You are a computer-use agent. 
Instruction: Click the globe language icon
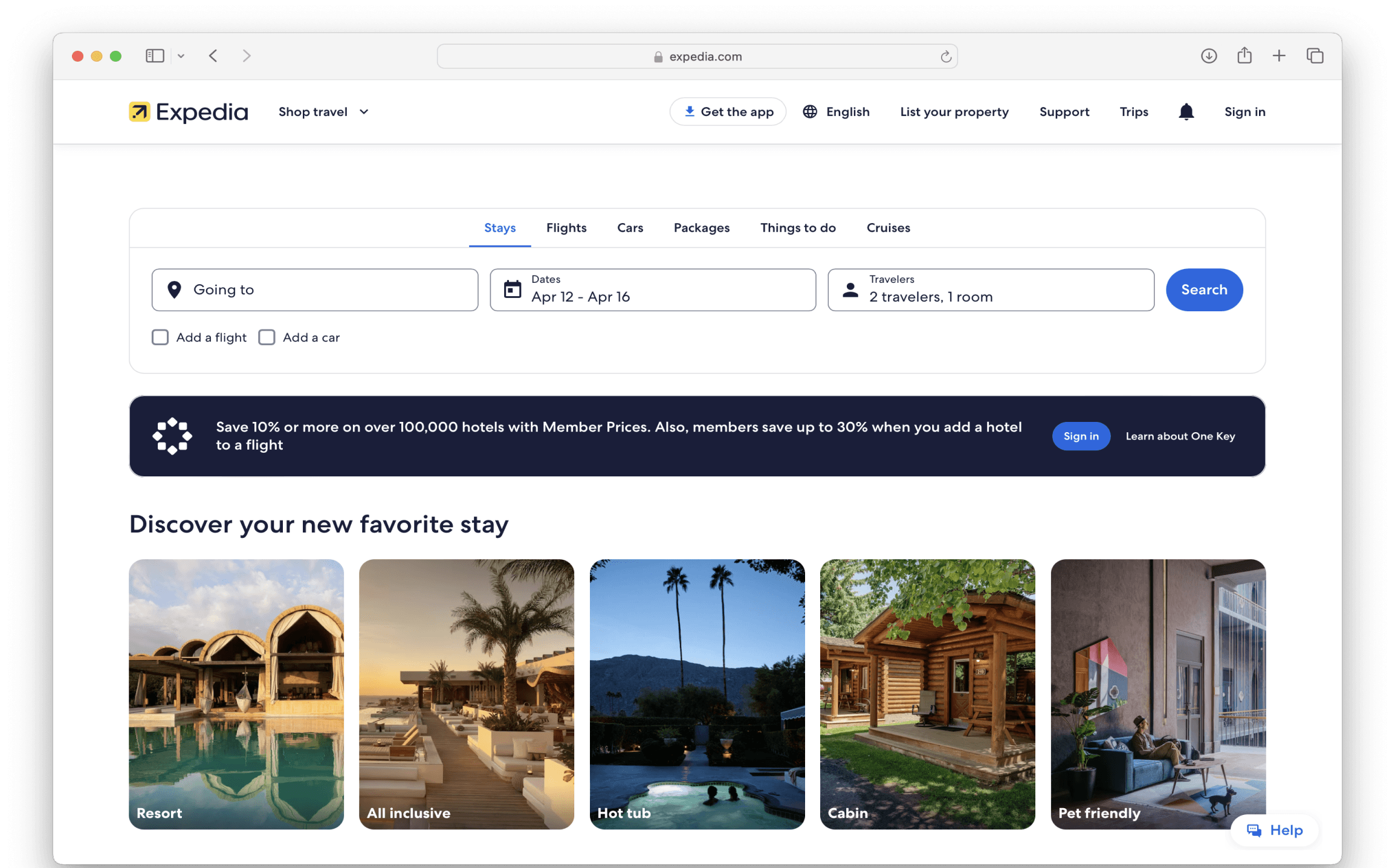(810, 112)
